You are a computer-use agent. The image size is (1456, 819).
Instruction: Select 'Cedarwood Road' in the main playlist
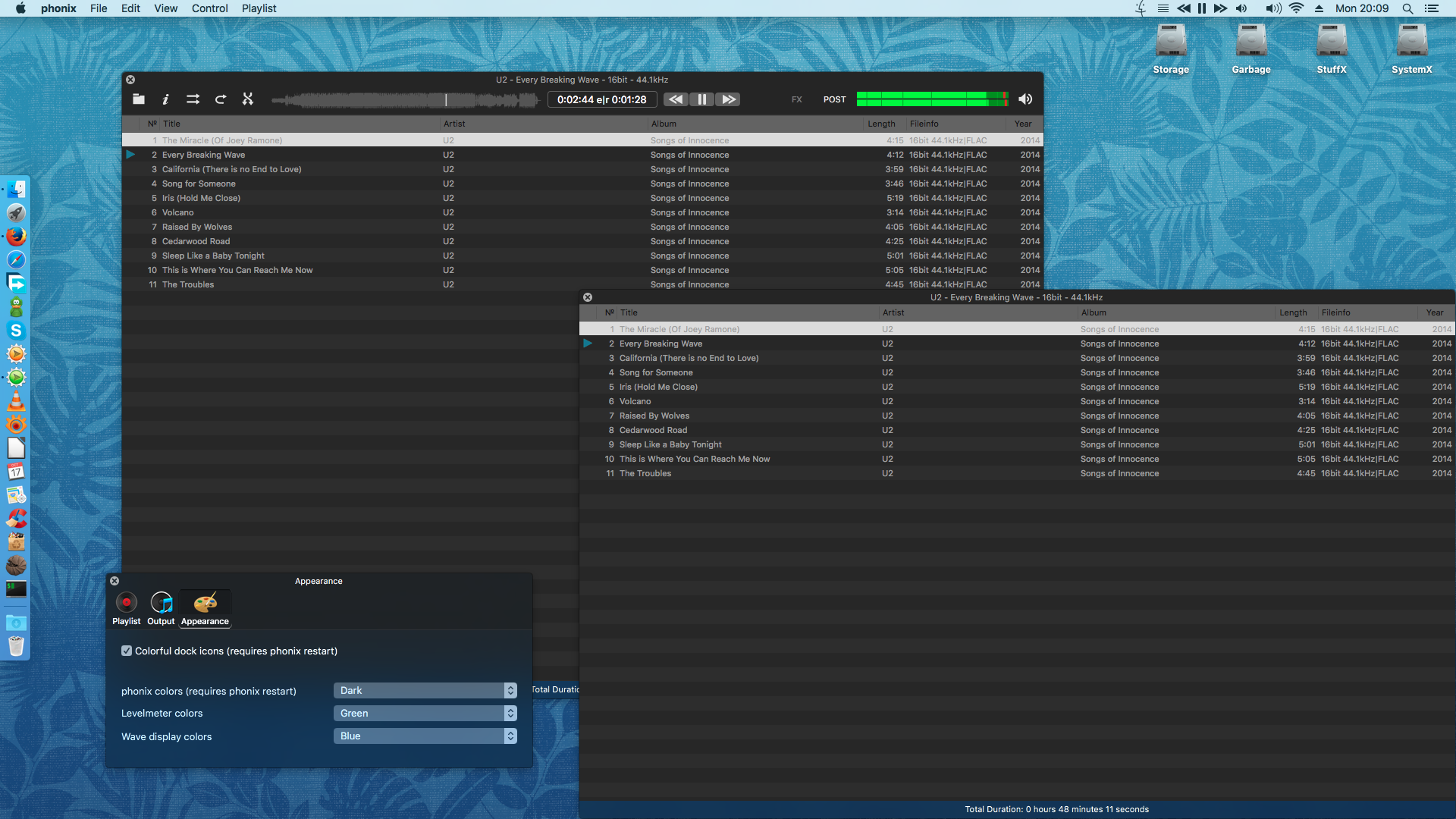(582, 241)
